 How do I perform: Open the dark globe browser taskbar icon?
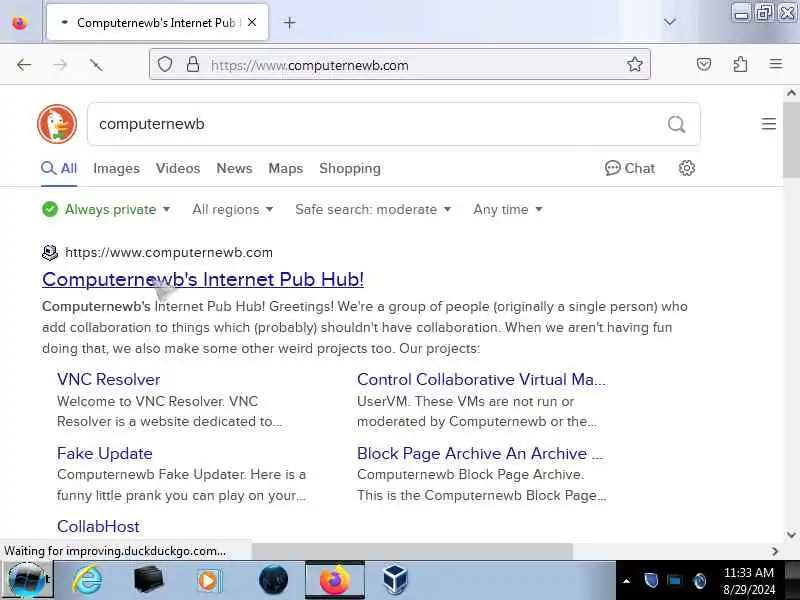(273, 580)
